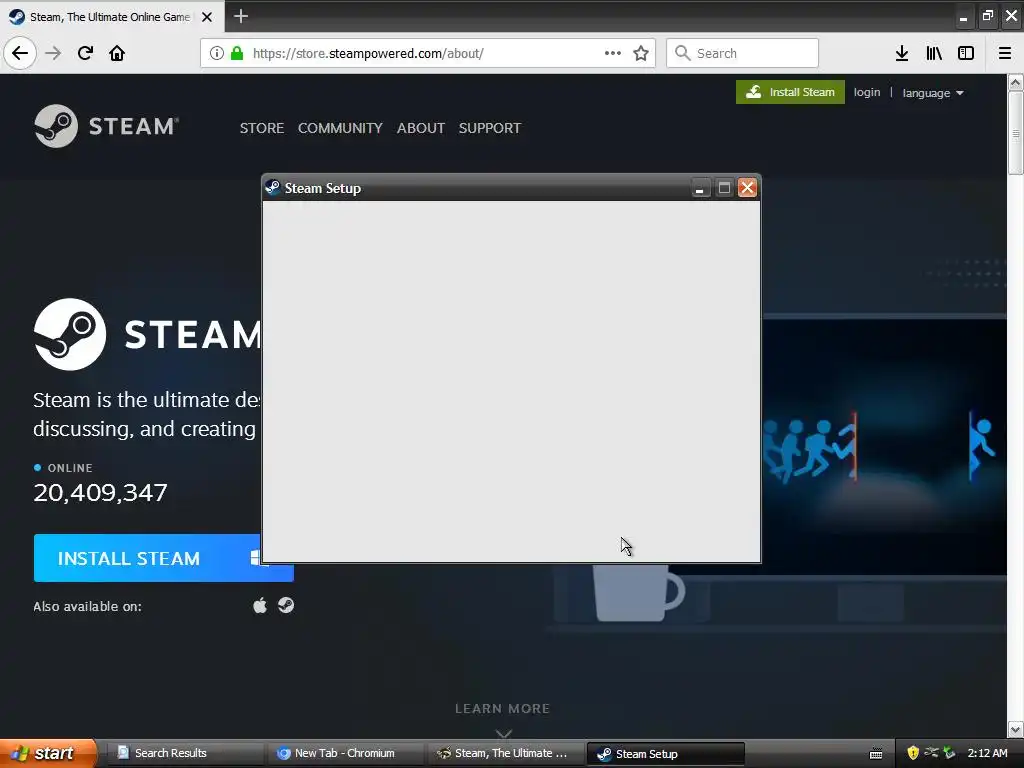Viewport: 1024px width, 768px height.
Task: Select Steam Setup taskbar button
Action: tap(665, 753)
